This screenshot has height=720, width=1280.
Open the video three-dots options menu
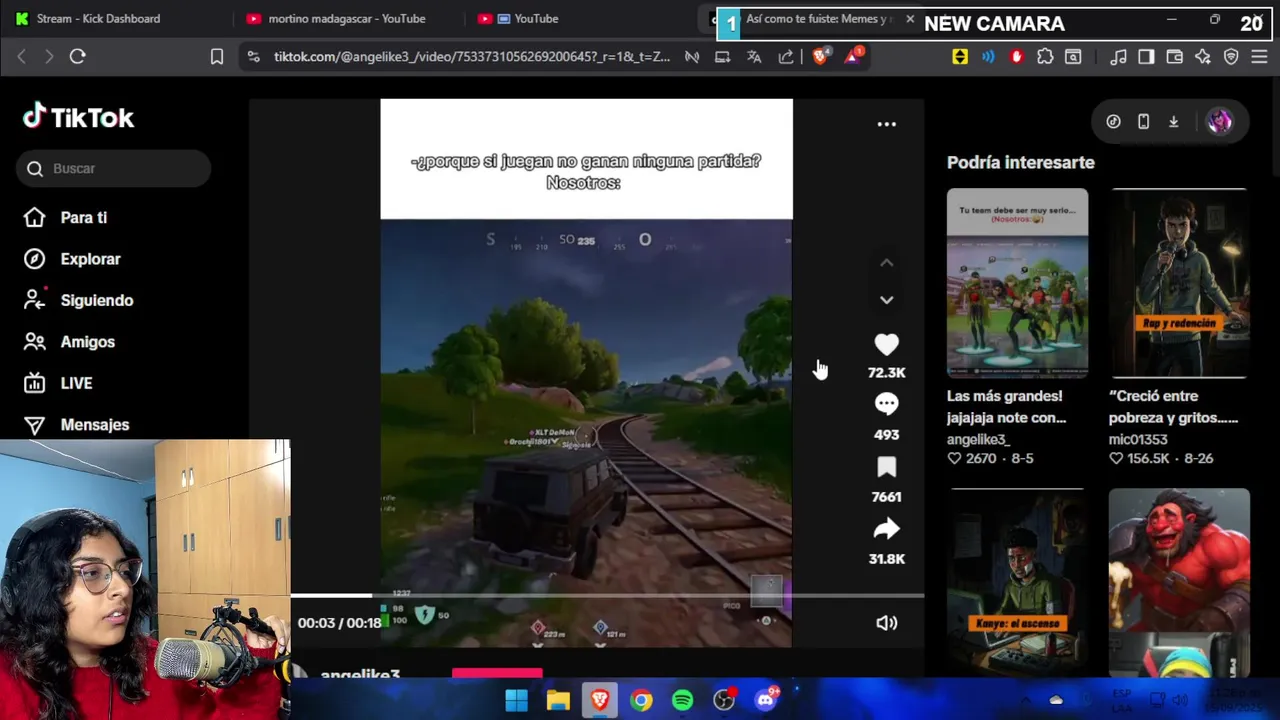[x=886, y=124]
